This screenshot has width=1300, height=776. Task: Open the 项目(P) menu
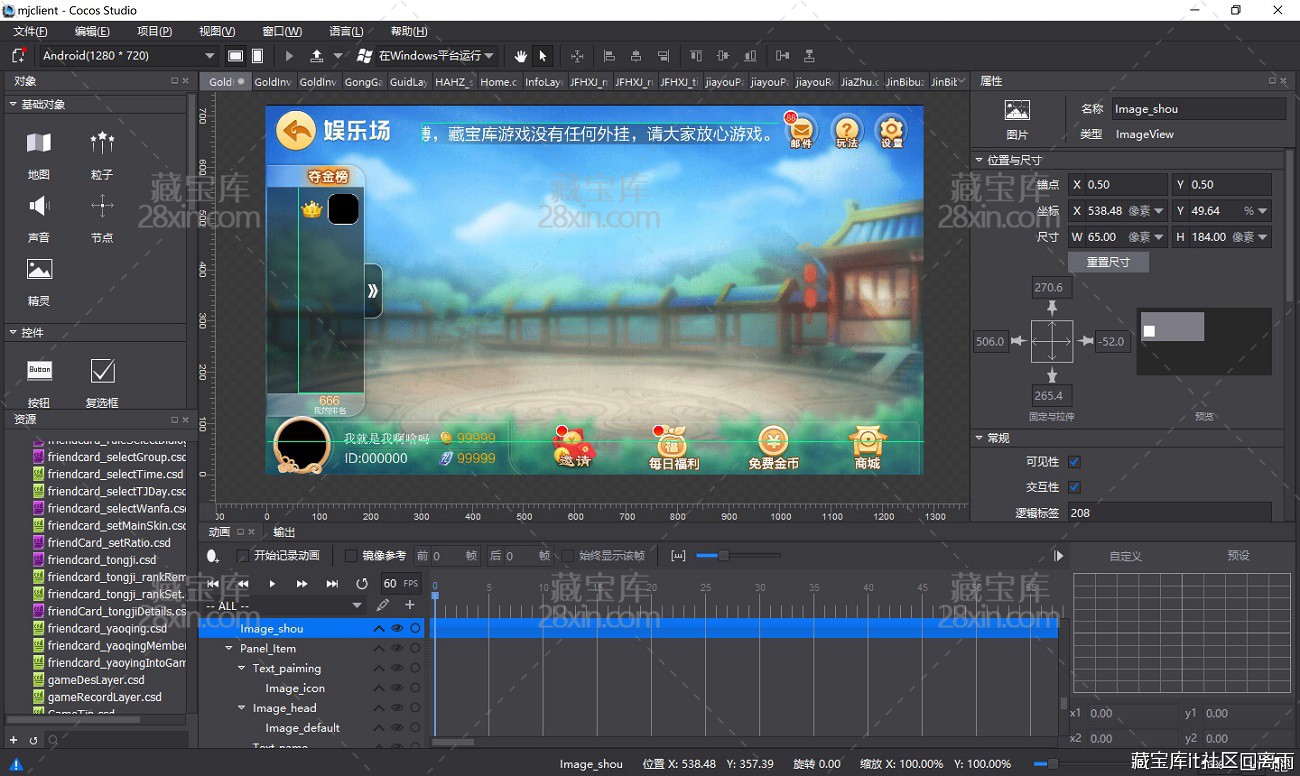[x=154, y=31]
